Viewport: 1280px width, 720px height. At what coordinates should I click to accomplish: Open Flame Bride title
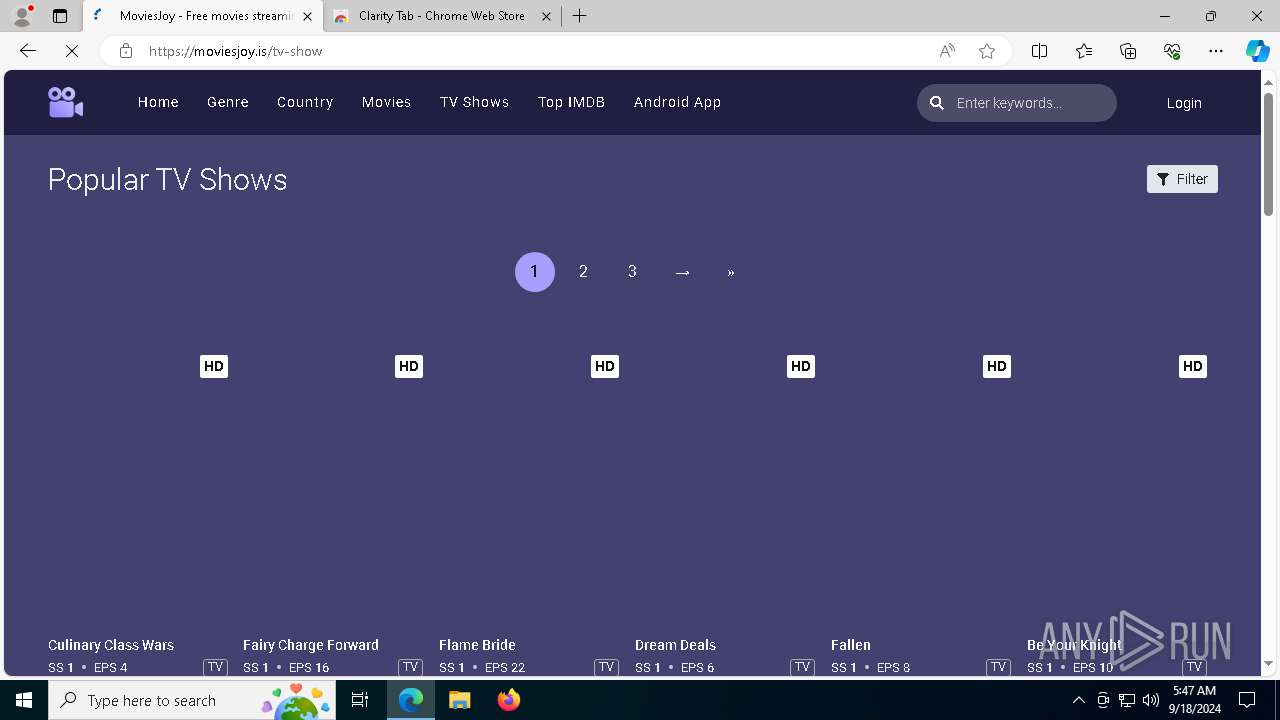[x=477, y=645]
